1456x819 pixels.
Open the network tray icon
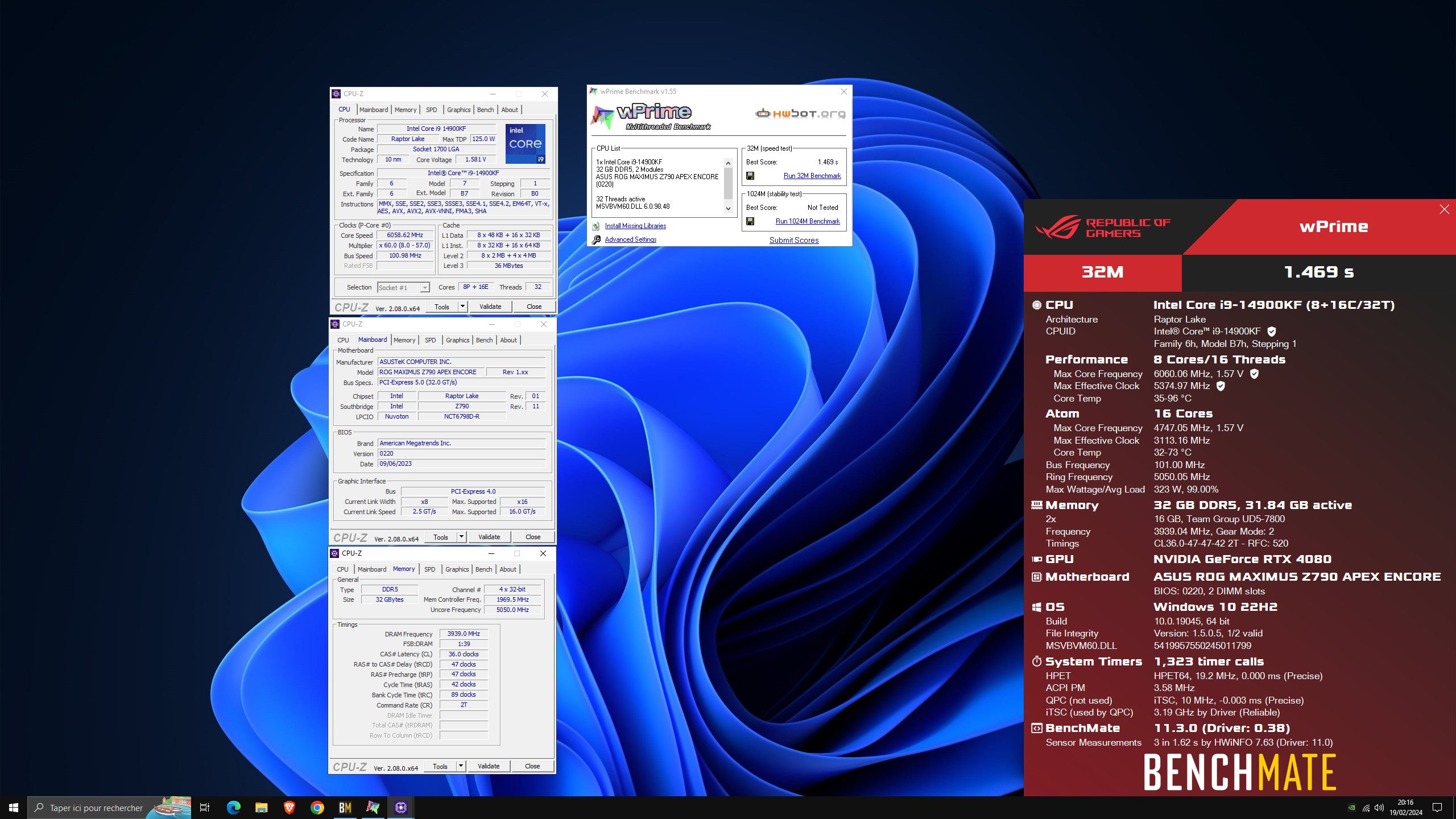point(1366,808)
